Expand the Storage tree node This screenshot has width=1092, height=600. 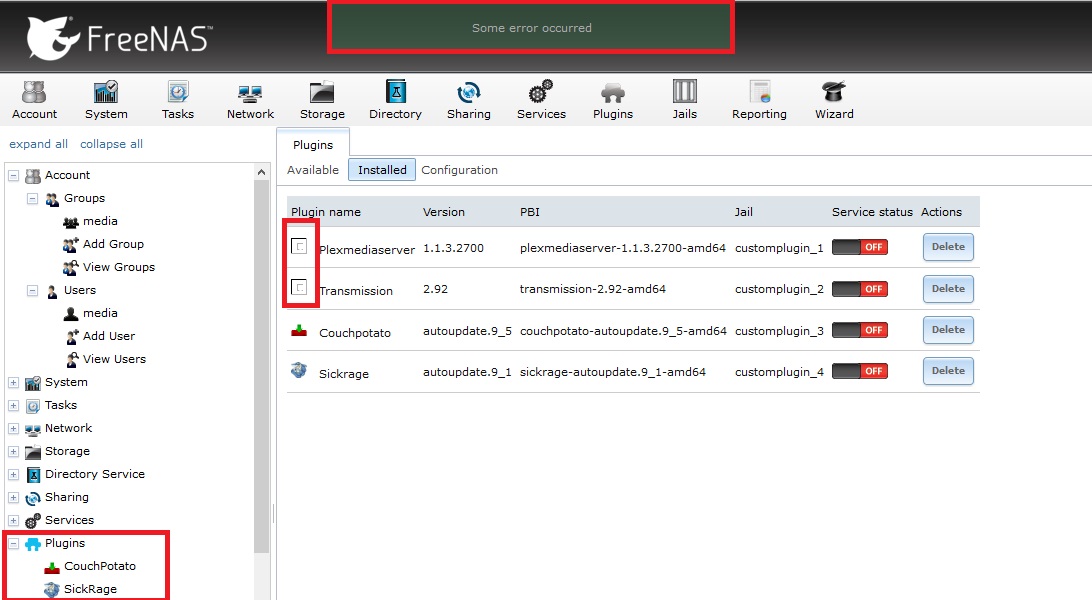click(x=13, y=451)
